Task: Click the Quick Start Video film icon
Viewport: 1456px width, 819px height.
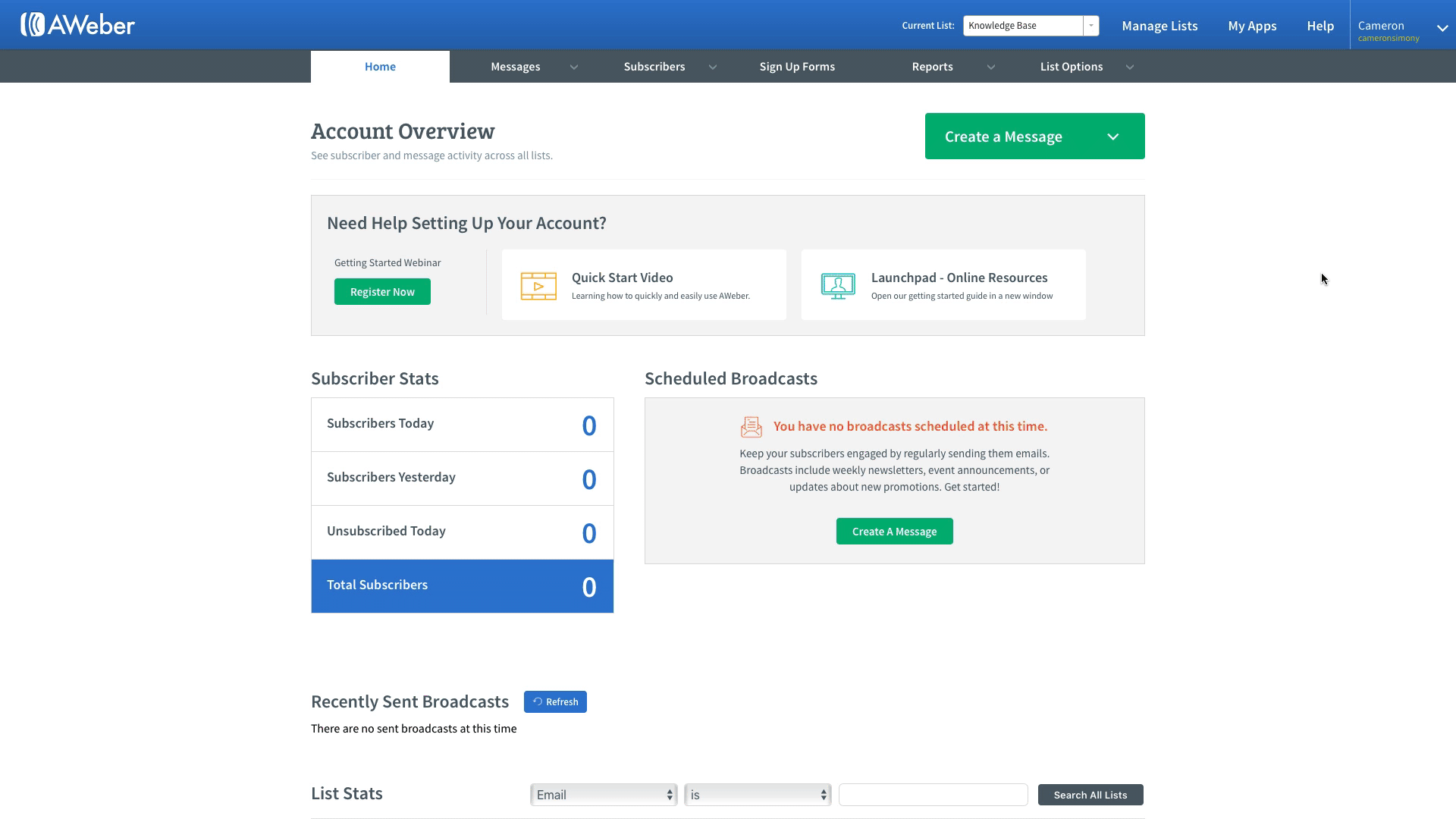Action: point(538,286)
